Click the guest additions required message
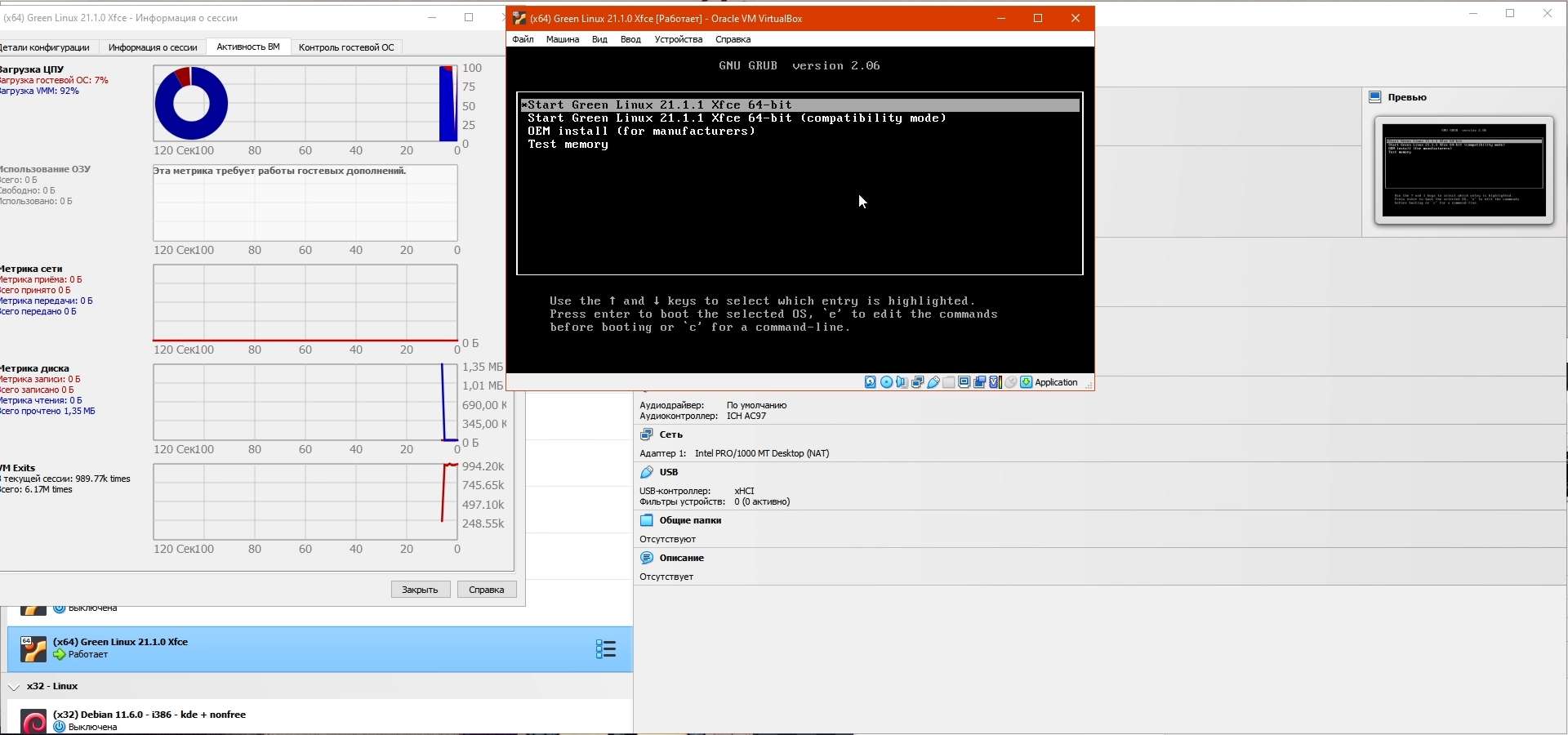Viewport: 1568px width, 735px height. [x=279, y=171]
